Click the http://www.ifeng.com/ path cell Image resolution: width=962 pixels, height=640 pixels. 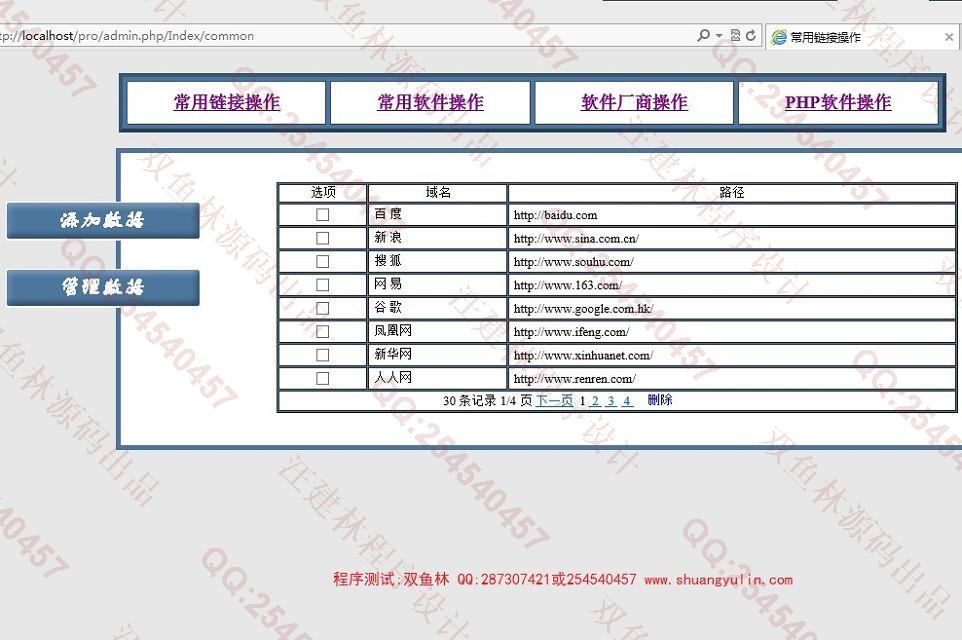[732, 331]
